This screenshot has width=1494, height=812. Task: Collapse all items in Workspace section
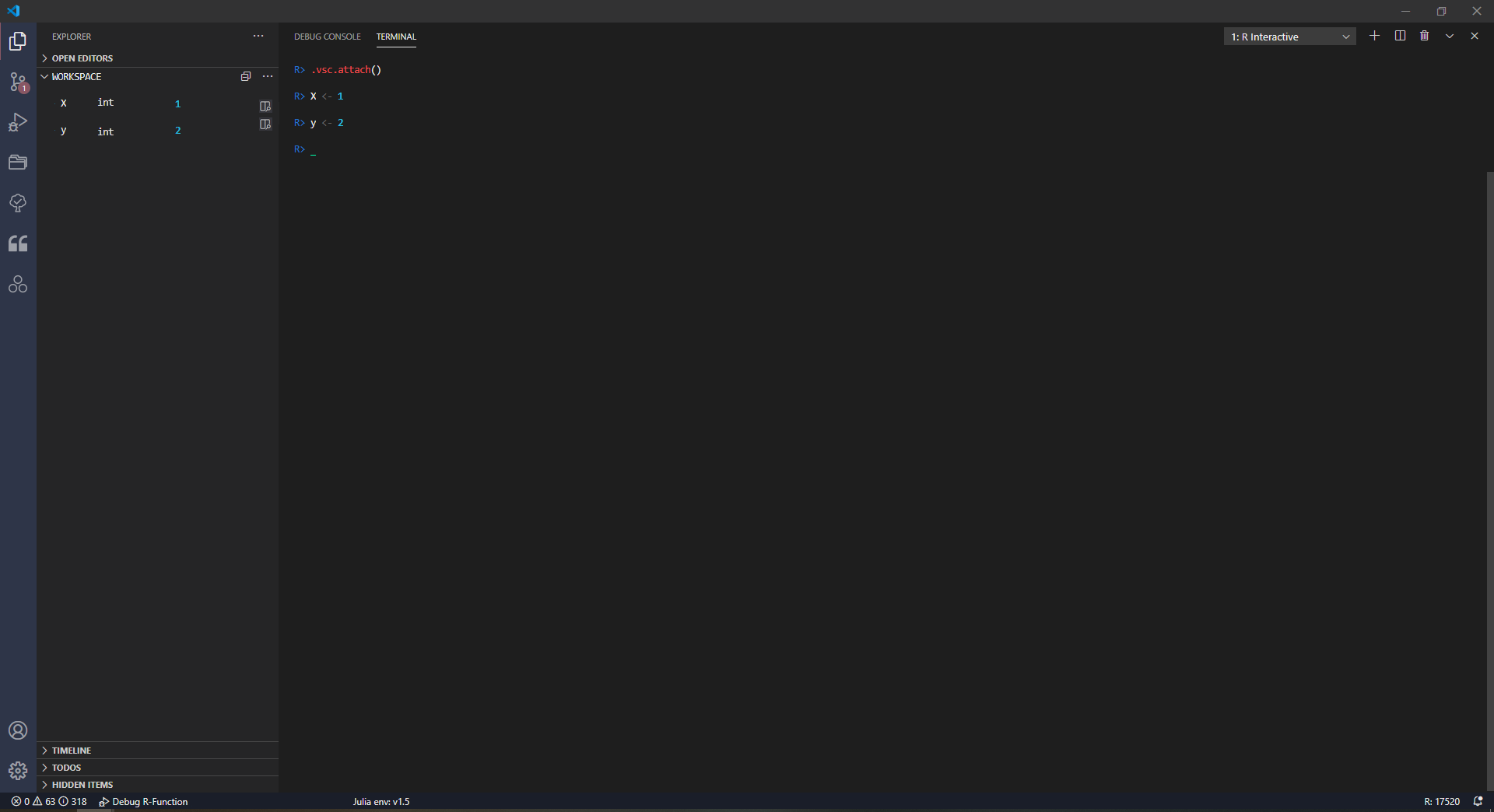click(x=246, y=76)
